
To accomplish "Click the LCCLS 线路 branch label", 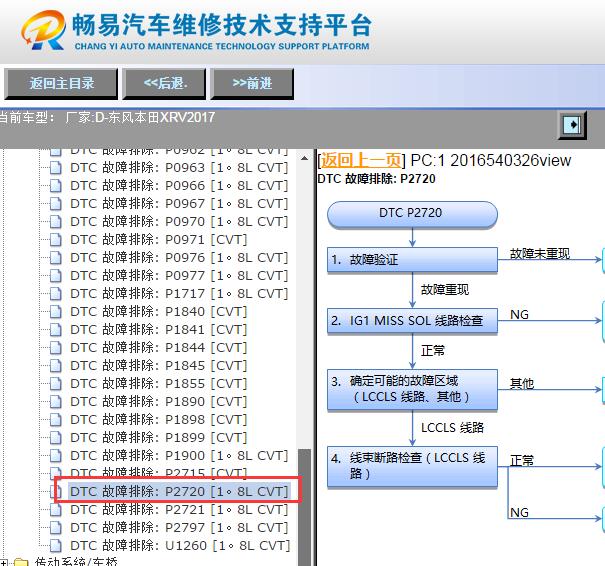I will click(452, 427).
